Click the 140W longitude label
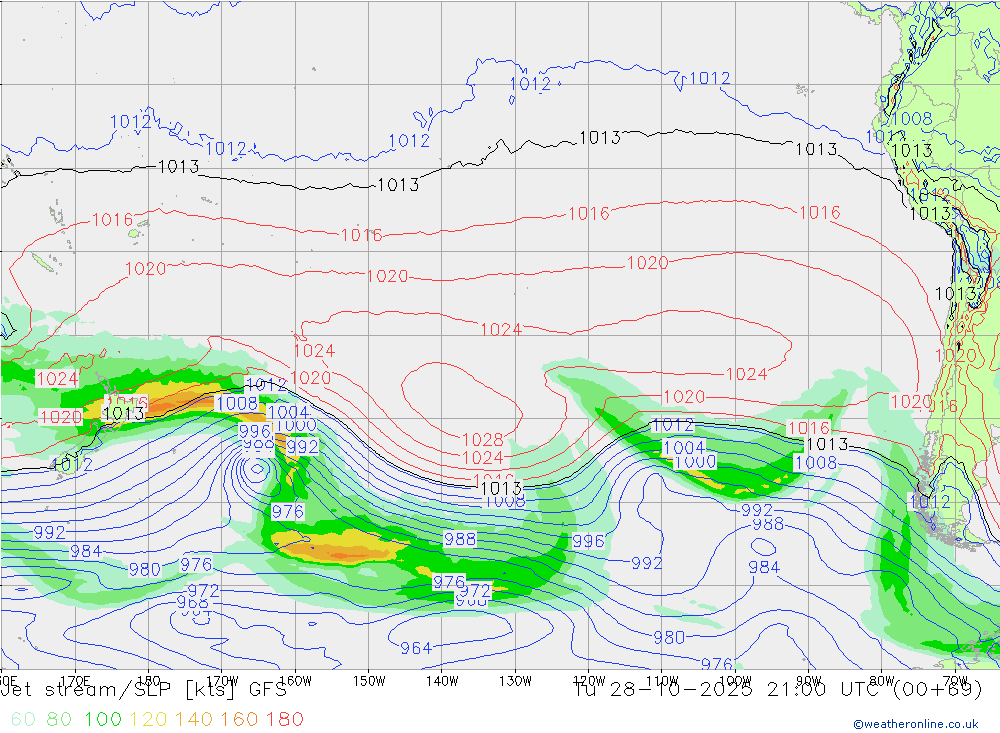 442,681
